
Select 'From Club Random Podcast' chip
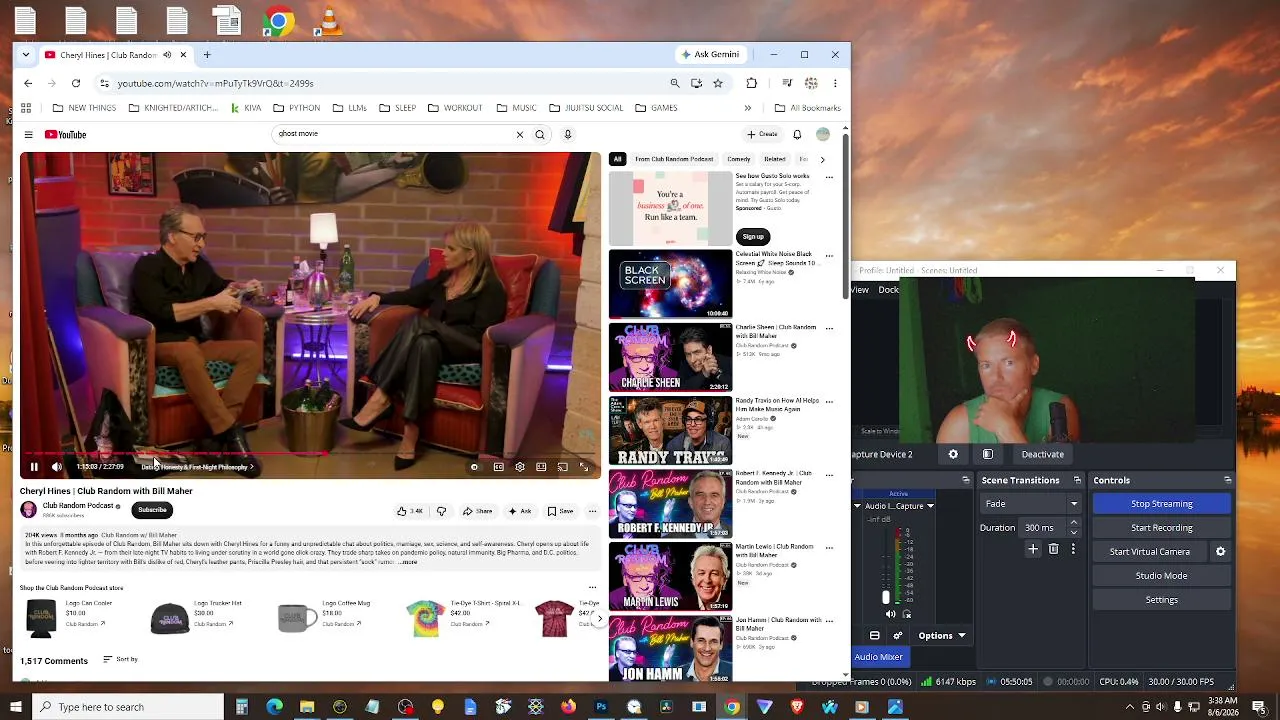tap(674, 159)
